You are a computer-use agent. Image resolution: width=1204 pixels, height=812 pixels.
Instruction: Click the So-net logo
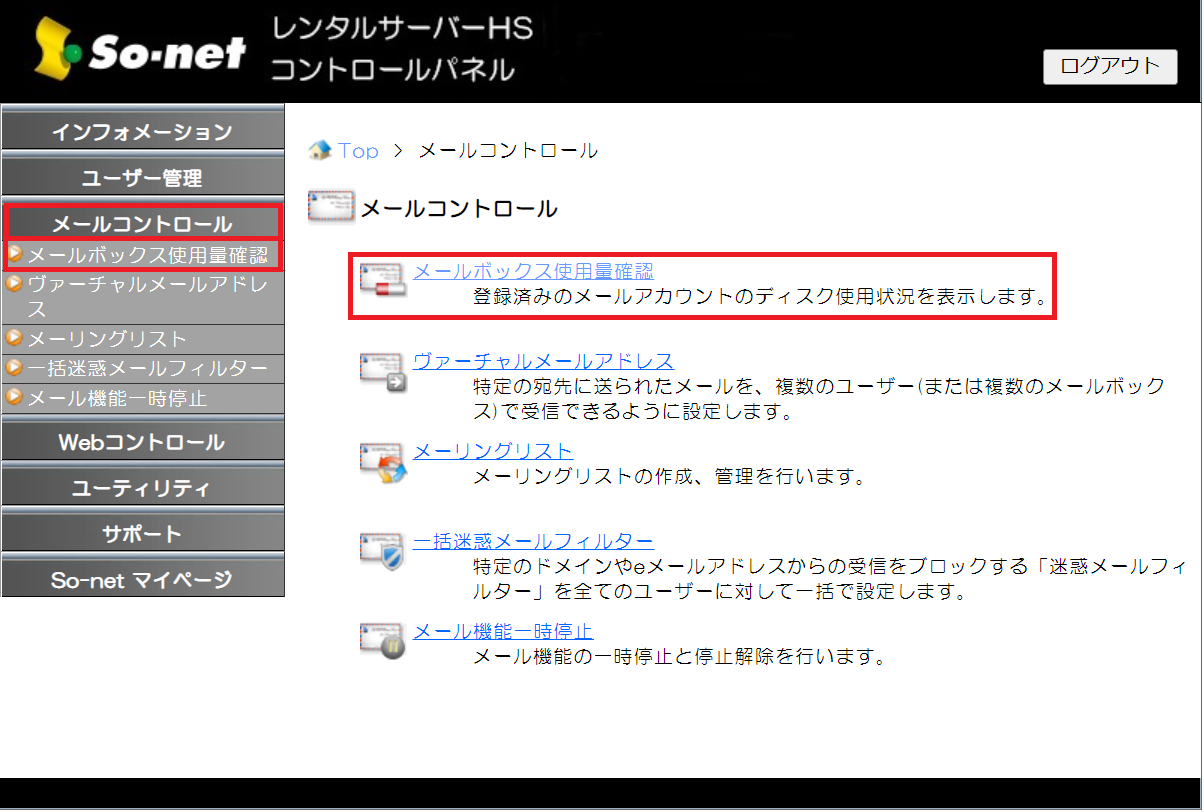(x=140, y=52)
